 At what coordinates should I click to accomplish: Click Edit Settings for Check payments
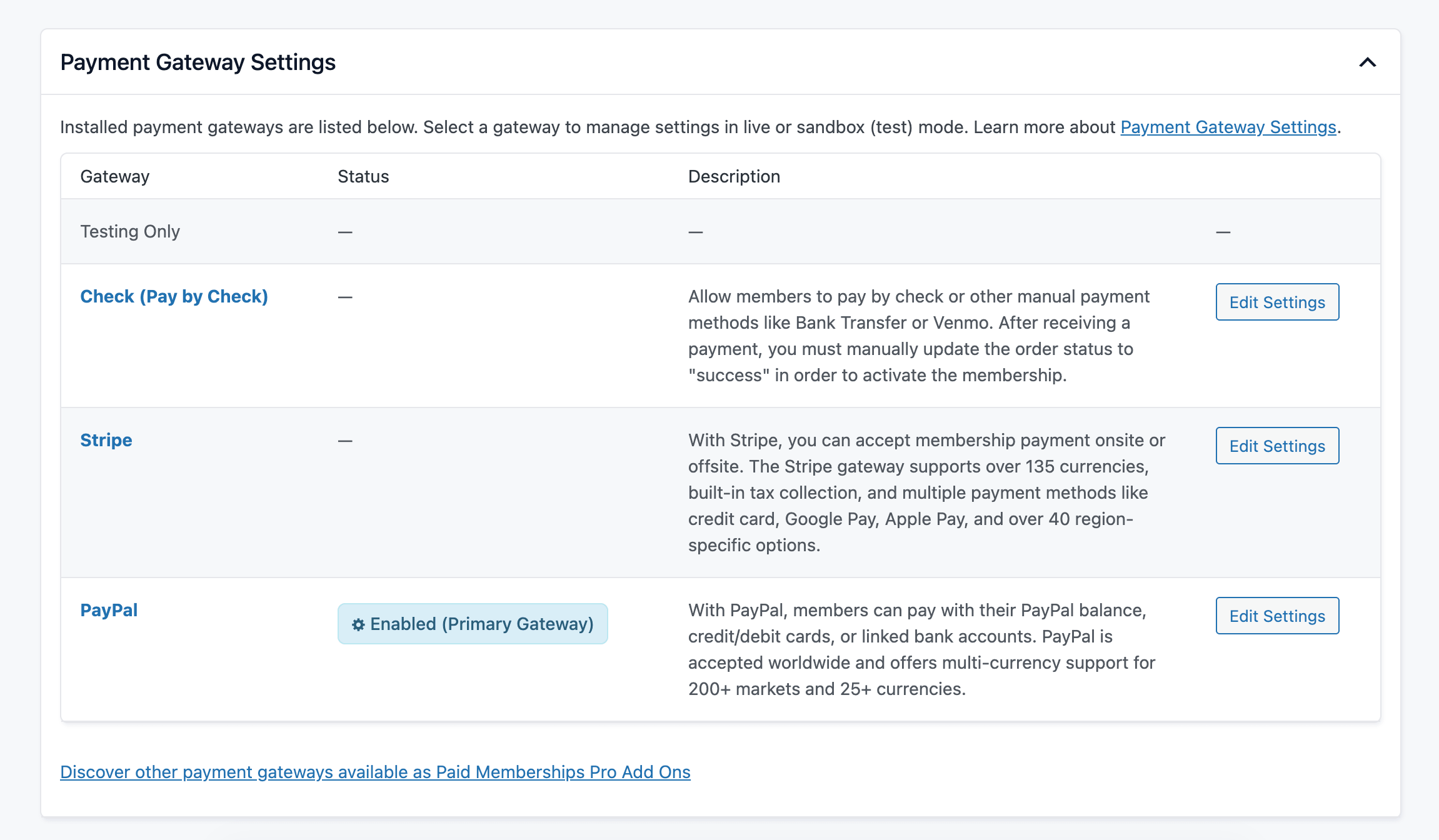pyautogui.click(x=1277, y=302)
